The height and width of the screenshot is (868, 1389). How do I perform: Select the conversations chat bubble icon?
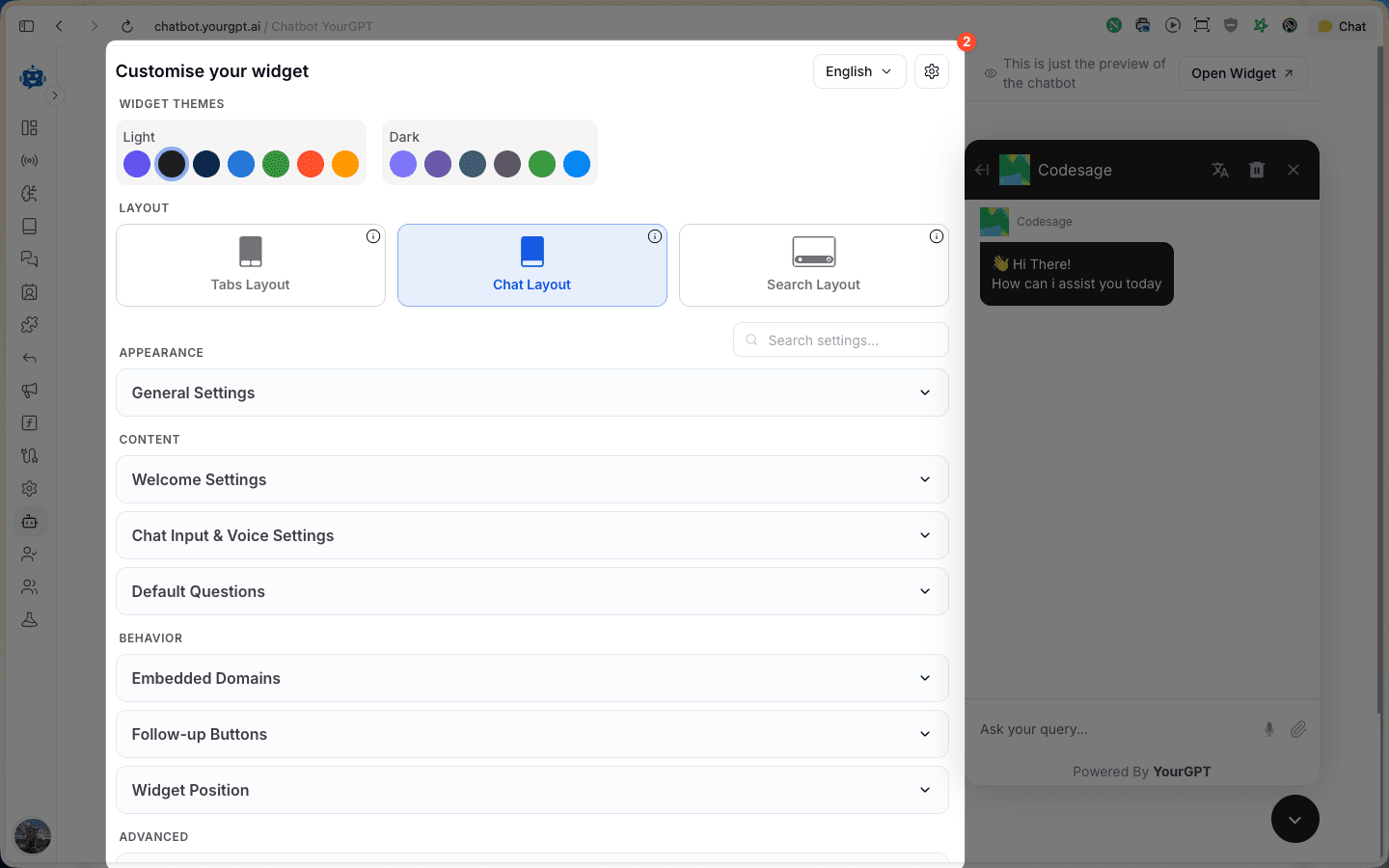[x=29, y=258]
